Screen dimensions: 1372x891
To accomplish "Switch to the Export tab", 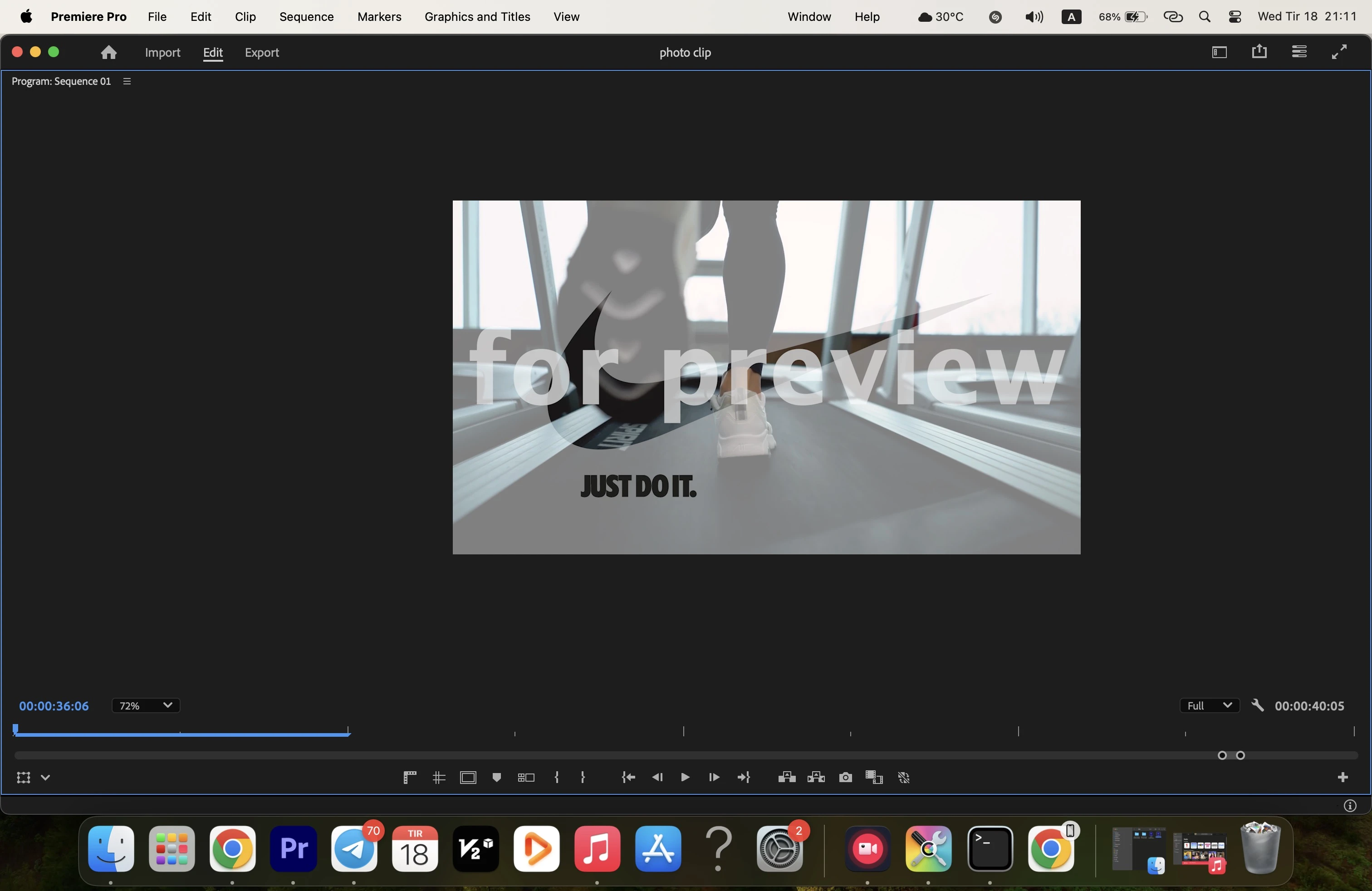I will [x=262, y=53].
